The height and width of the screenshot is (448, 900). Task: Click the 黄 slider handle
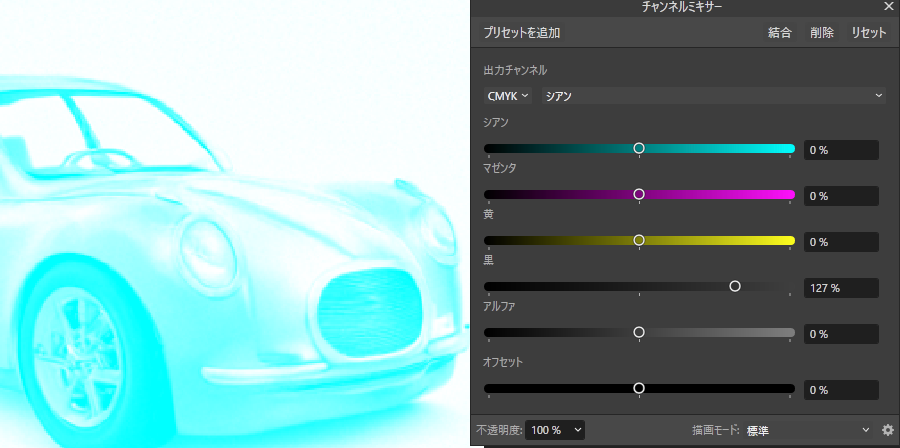coord(639,240)
